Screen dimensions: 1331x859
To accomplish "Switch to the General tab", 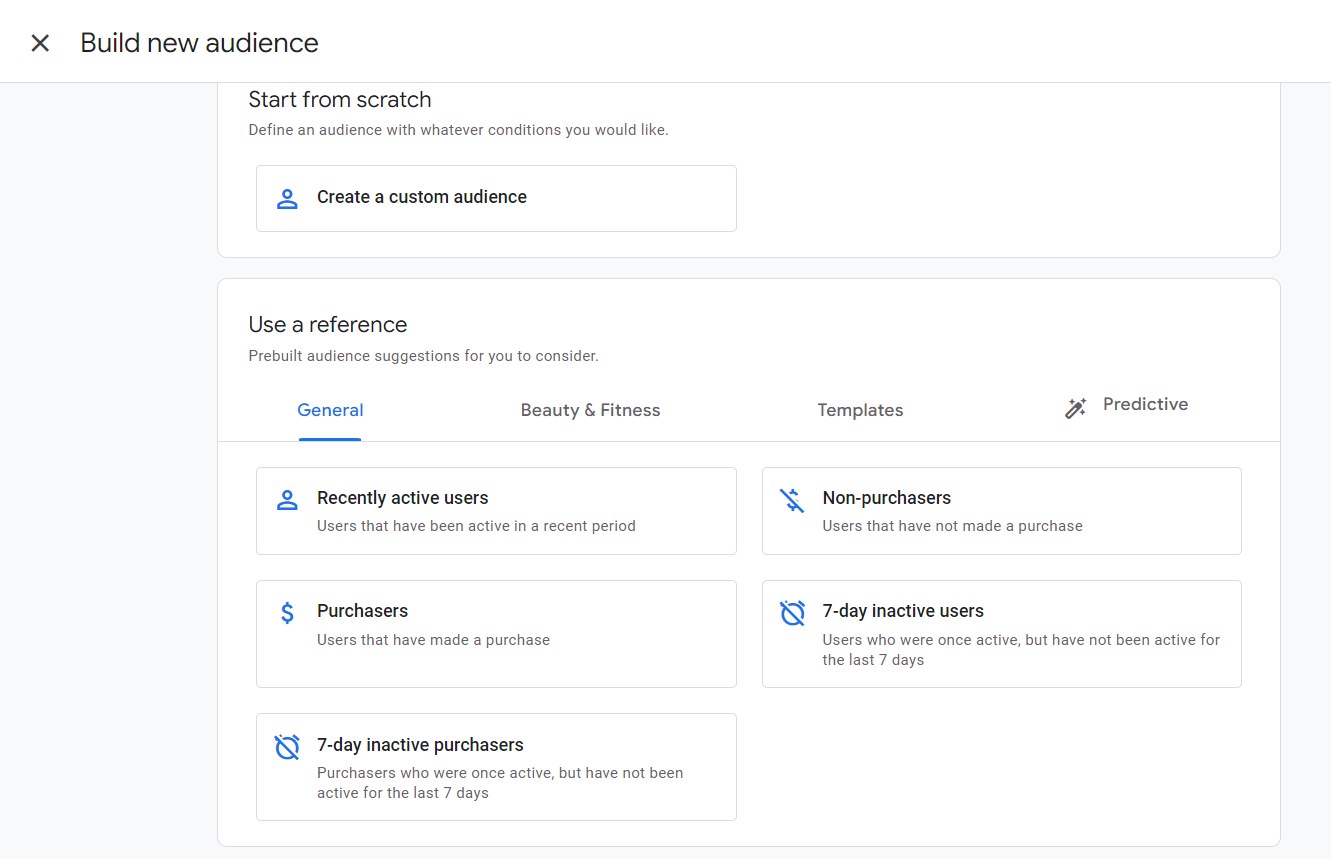I will pos(330,410).
